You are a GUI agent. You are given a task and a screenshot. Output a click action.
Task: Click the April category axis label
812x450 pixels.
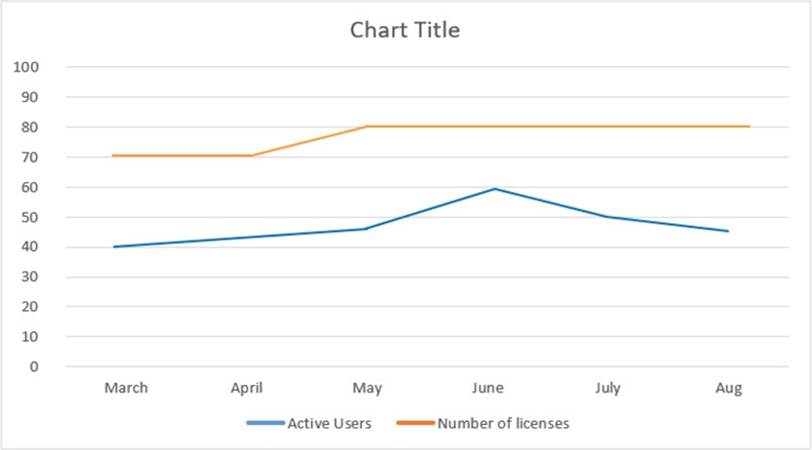[246, 388]
